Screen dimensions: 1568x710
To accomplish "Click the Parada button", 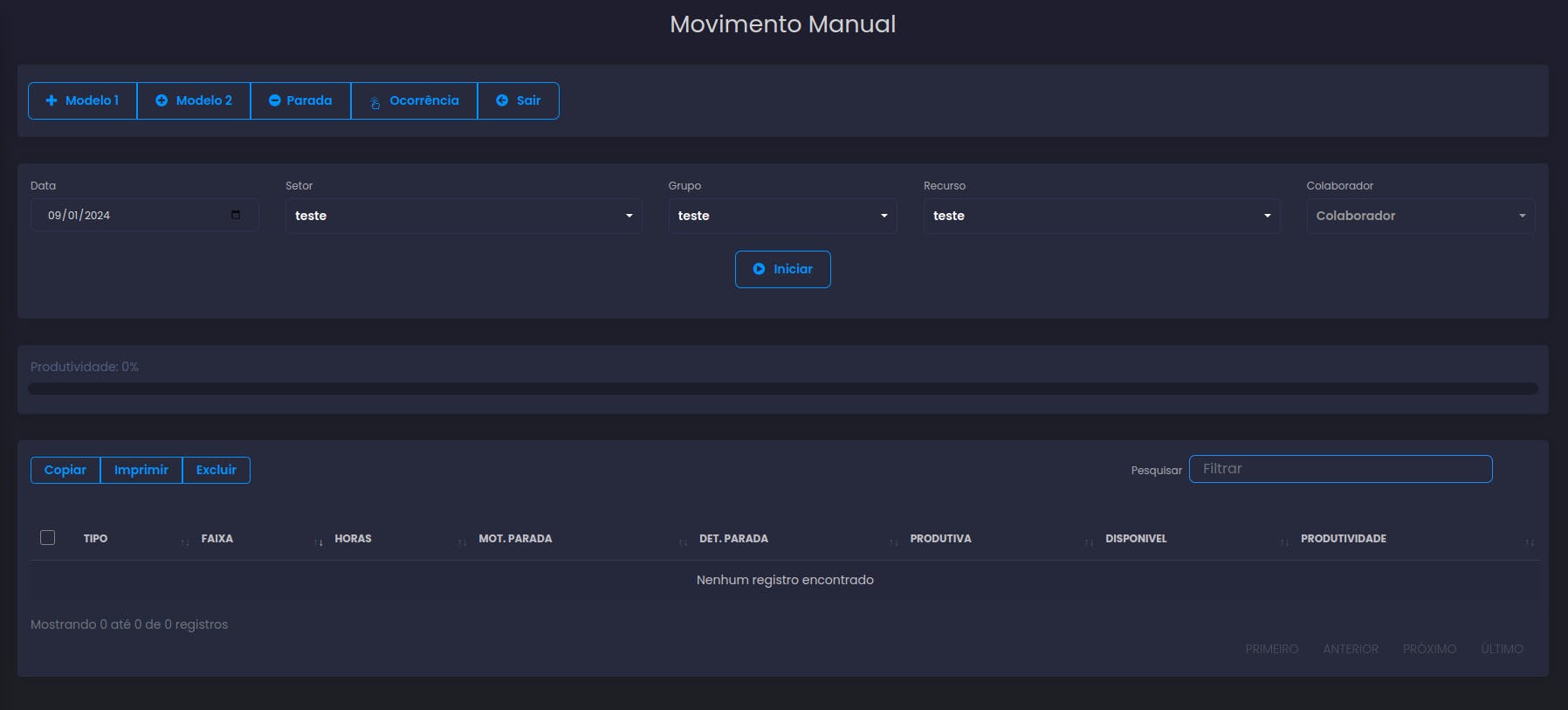I will tap(300, 100).
